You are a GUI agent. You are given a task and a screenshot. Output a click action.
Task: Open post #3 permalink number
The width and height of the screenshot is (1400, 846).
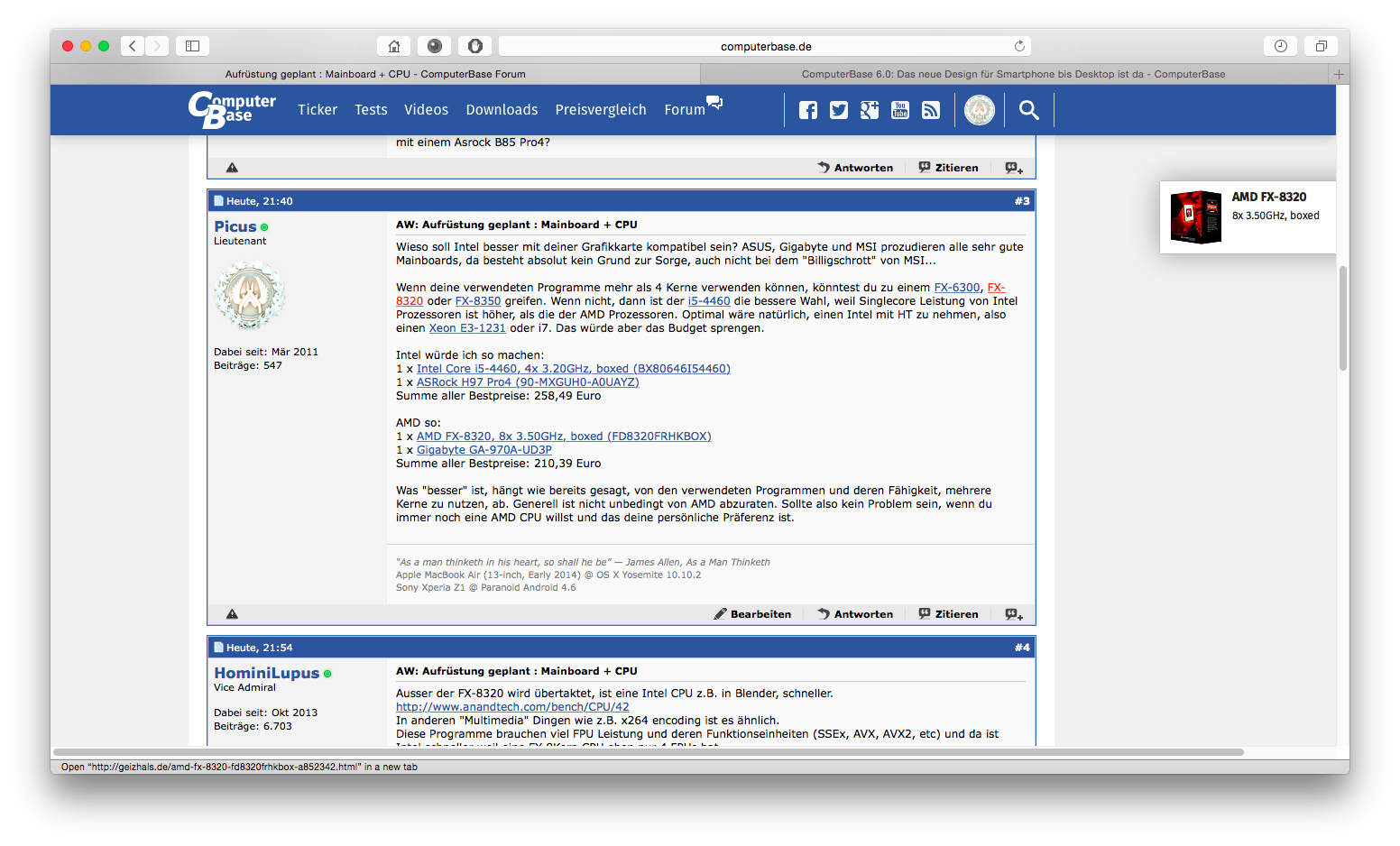1022,201
